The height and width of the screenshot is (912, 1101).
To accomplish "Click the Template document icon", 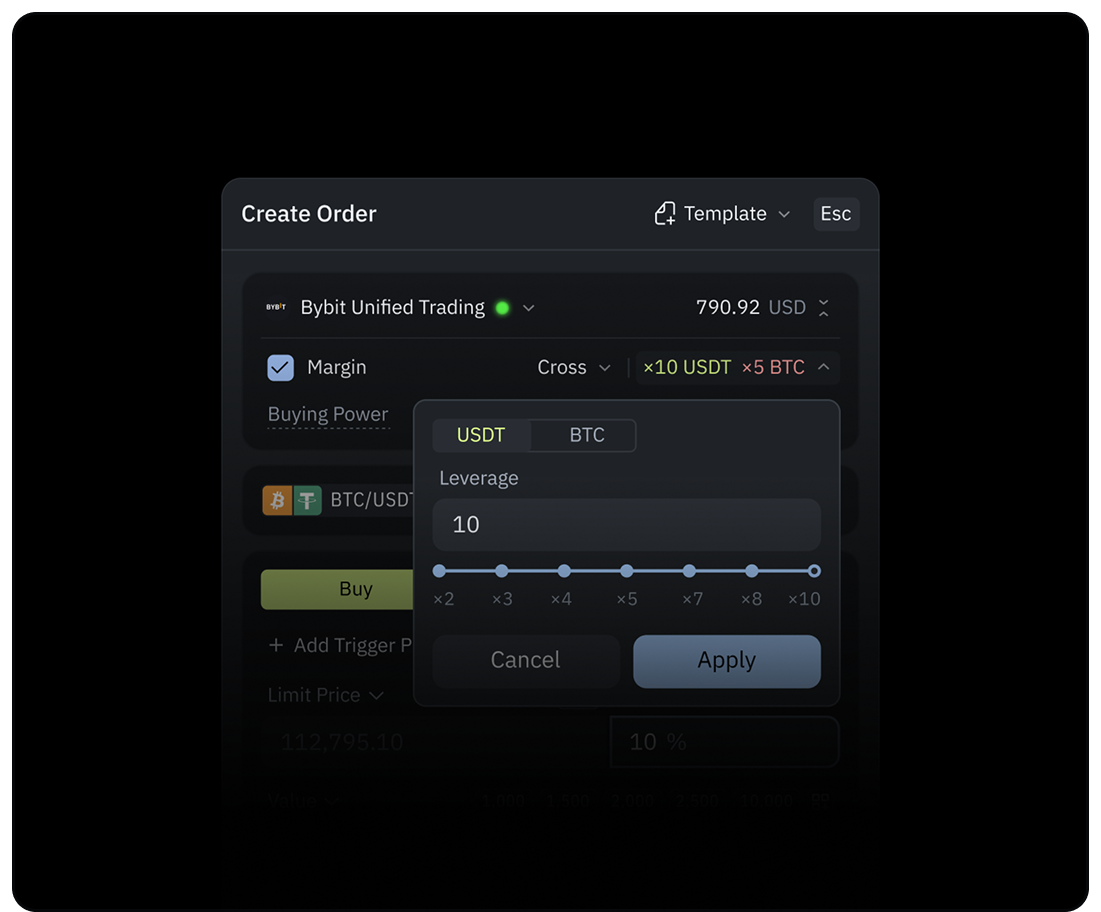I will [x=664, y=213].
